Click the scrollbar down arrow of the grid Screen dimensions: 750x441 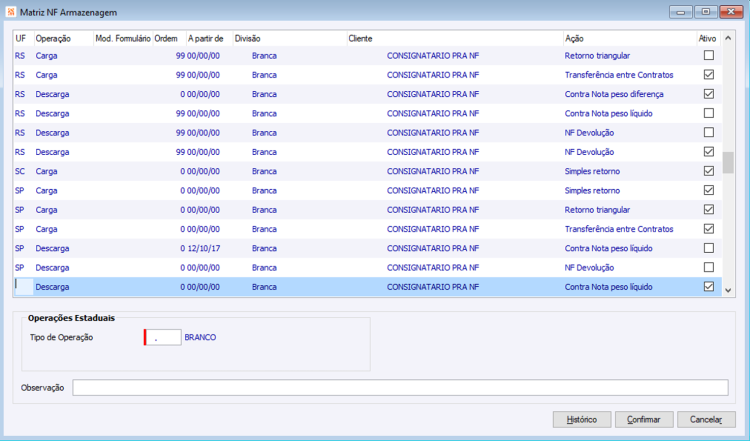tap(728, 290)
